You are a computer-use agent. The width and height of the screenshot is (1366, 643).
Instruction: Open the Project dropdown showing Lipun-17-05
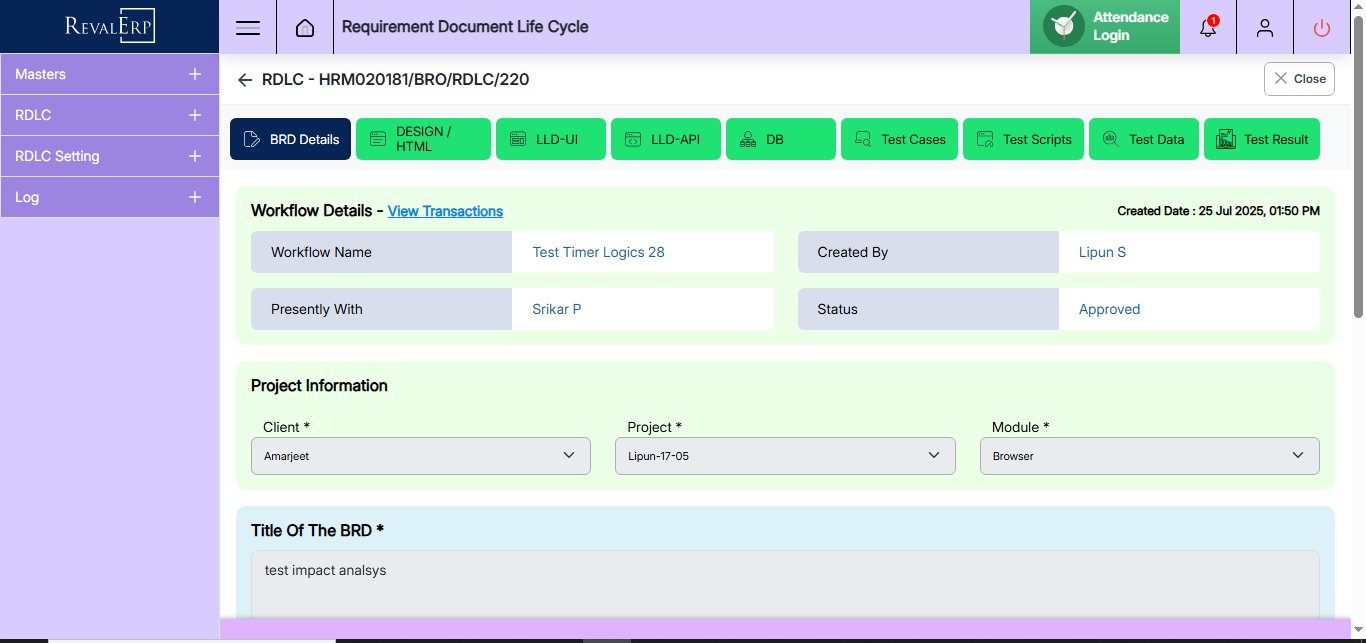(x=784, y=456)
